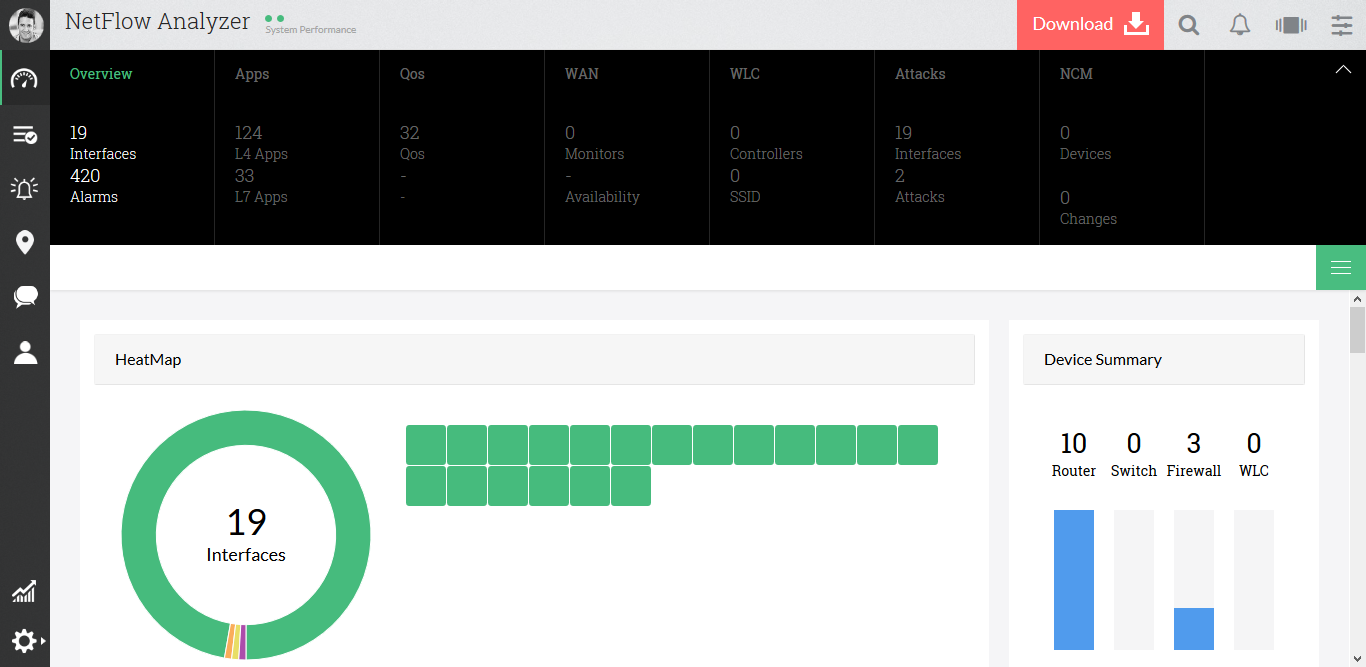The height and width of the screenshot is (667, 1366).
Task: Click the 10 Router count
Action: coord(1074,454)
